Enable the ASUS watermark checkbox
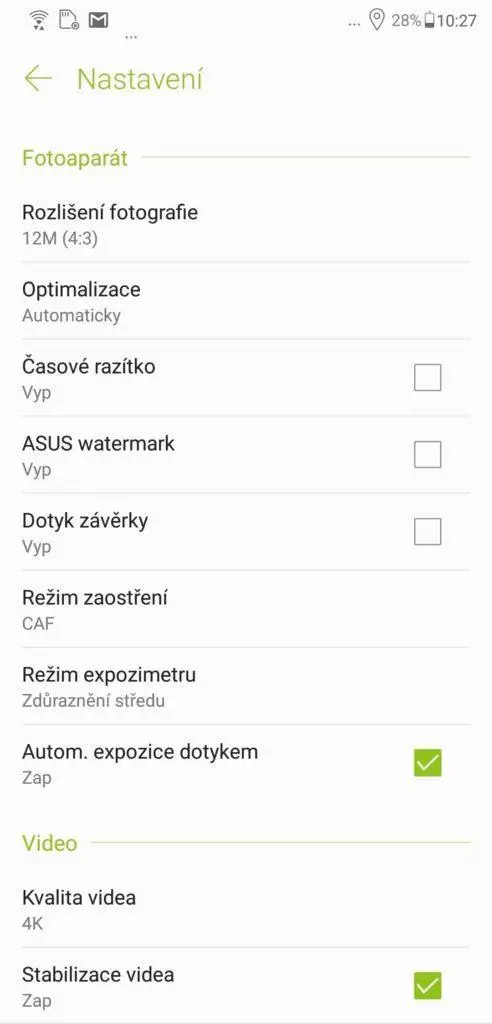 point(427,455)
